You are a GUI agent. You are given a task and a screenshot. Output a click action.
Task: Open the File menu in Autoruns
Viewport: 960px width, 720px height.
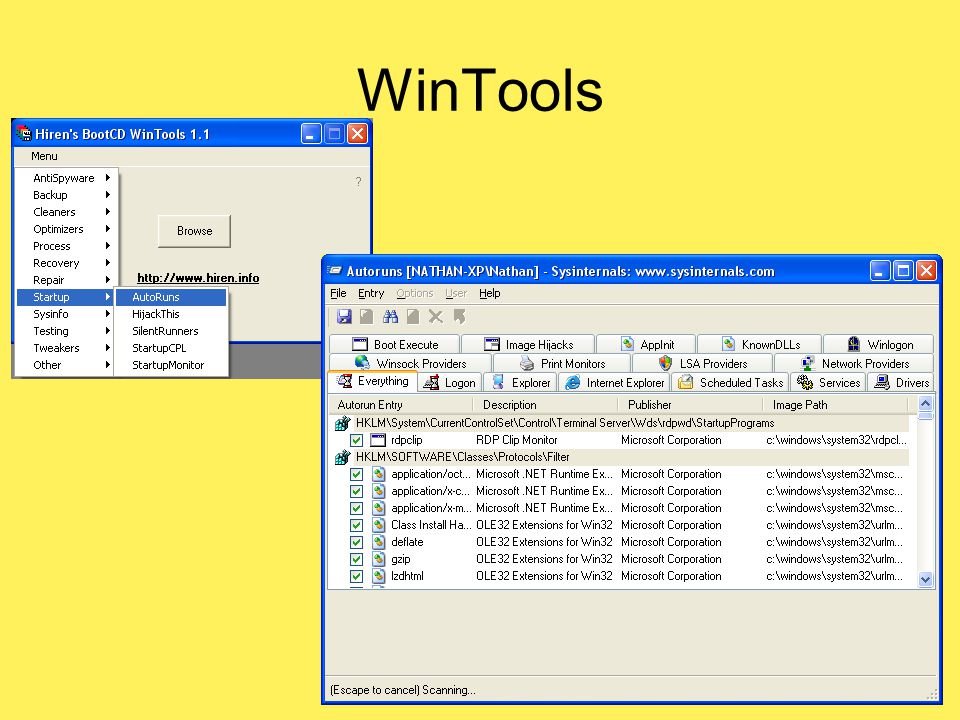click(338, 293)
